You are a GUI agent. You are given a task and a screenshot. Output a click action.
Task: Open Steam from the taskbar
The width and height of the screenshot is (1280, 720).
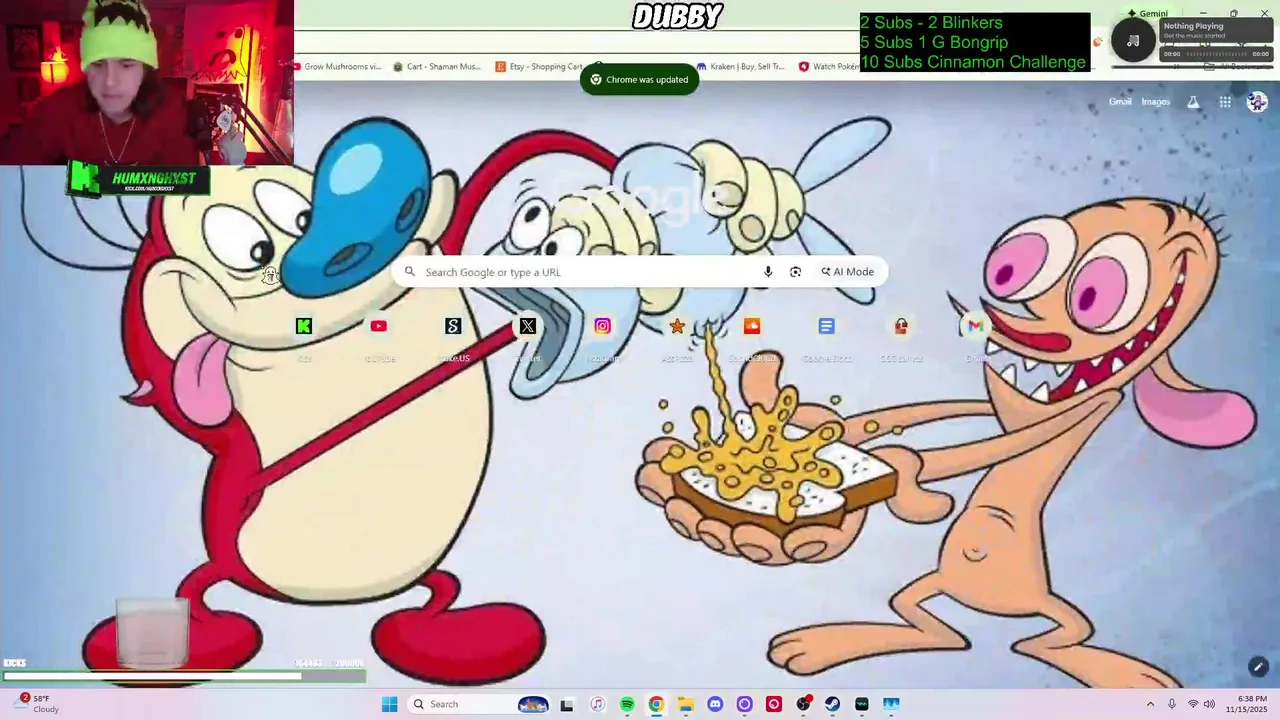[832, 704]
